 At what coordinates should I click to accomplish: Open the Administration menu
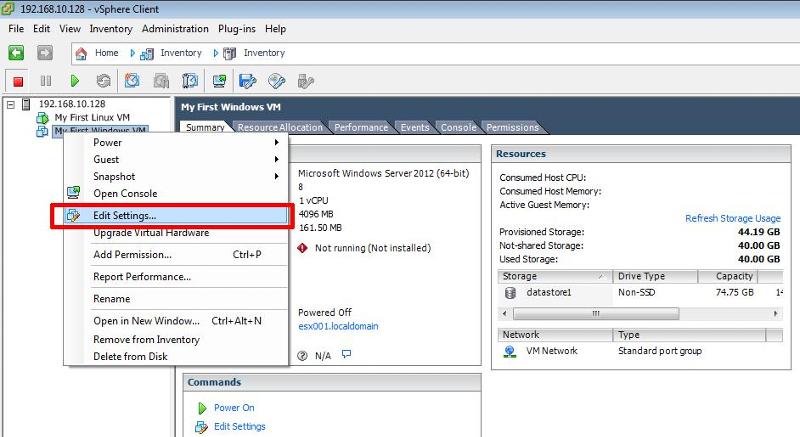pyautogui.click(x=175, y=29)
